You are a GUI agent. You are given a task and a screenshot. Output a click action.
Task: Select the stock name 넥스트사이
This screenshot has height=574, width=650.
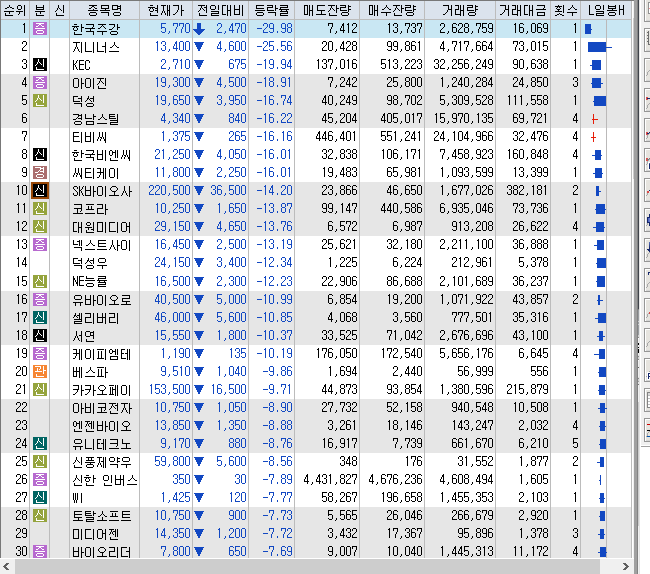[x=102, y=245]
